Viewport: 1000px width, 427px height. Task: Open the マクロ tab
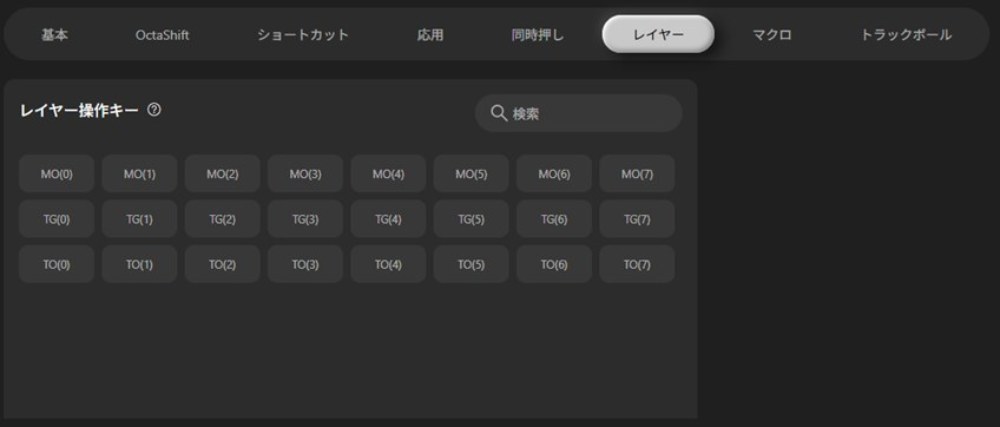click(x=772, y=34)
